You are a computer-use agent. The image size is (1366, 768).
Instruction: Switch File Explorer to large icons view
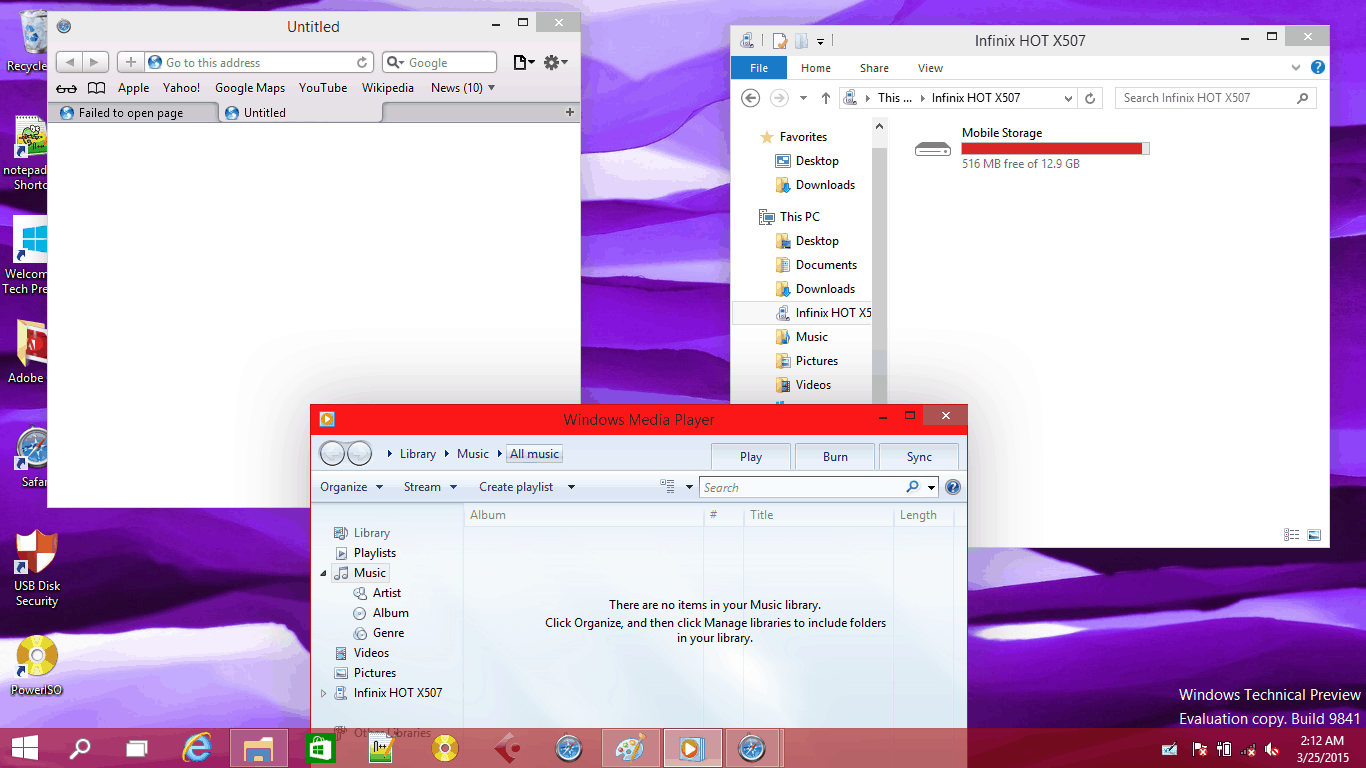(1314, 535)
